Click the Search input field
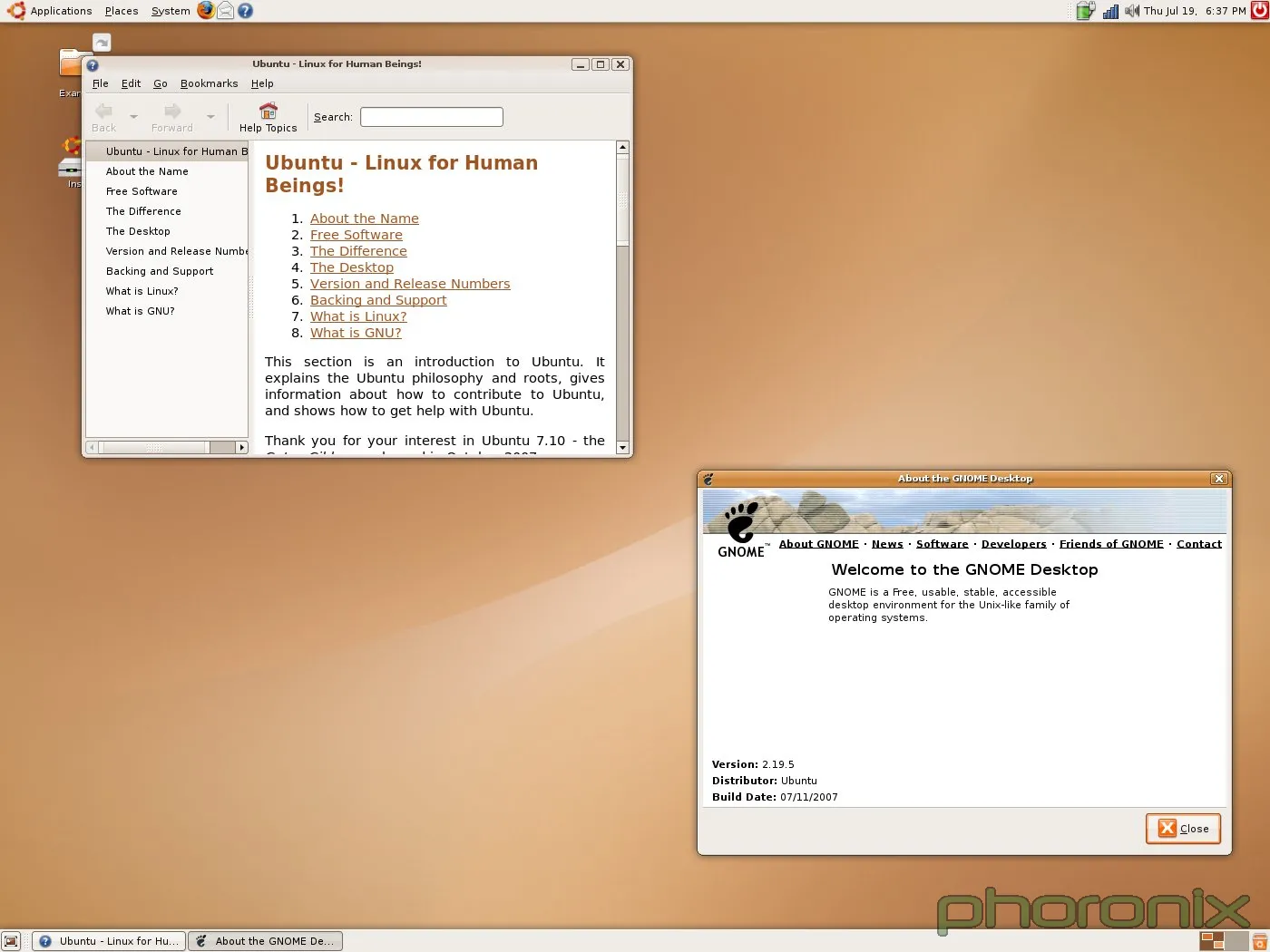1270x952 pixels. tap(432, 117)
